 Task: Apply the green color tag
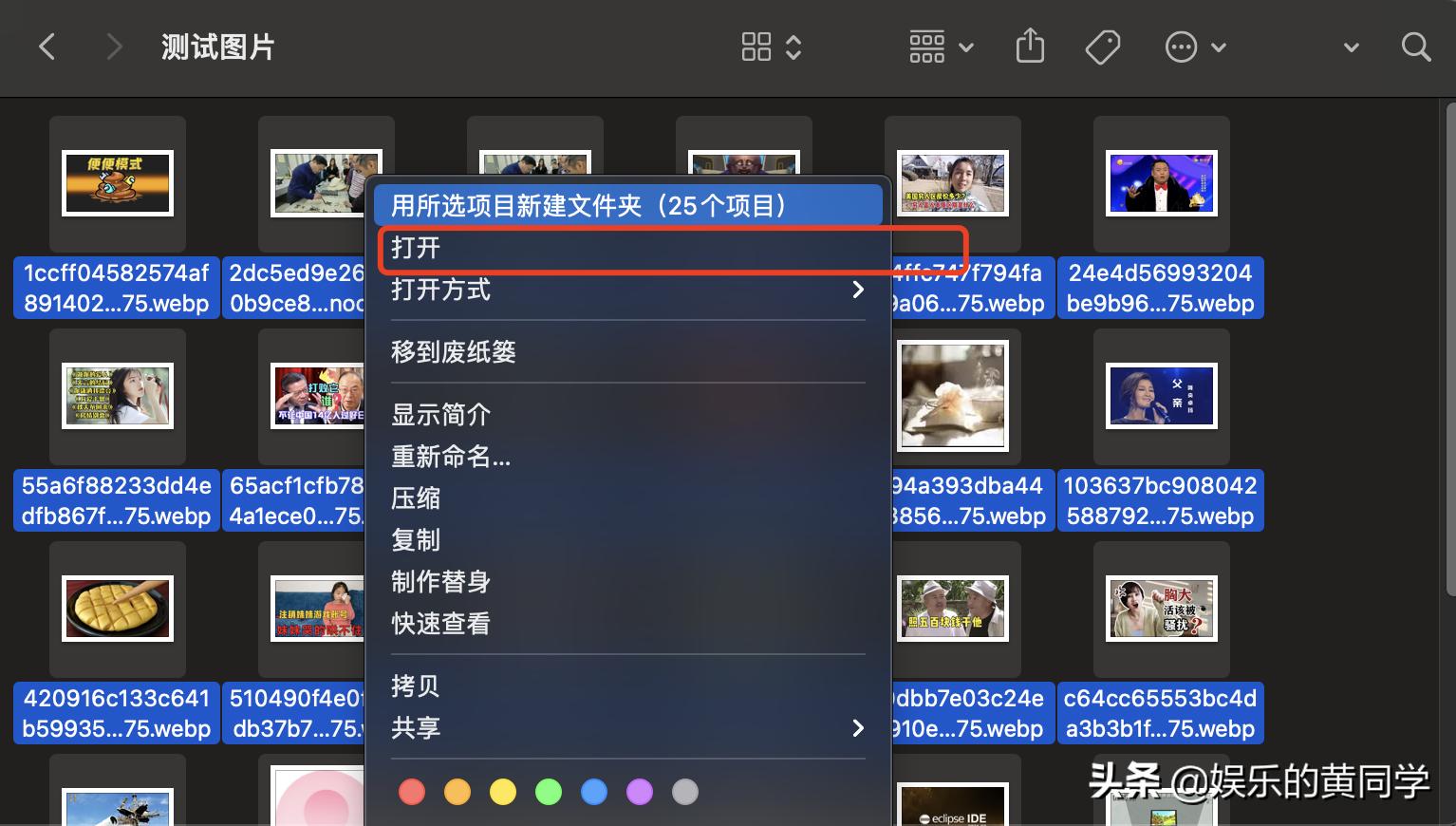coord(549,791)
